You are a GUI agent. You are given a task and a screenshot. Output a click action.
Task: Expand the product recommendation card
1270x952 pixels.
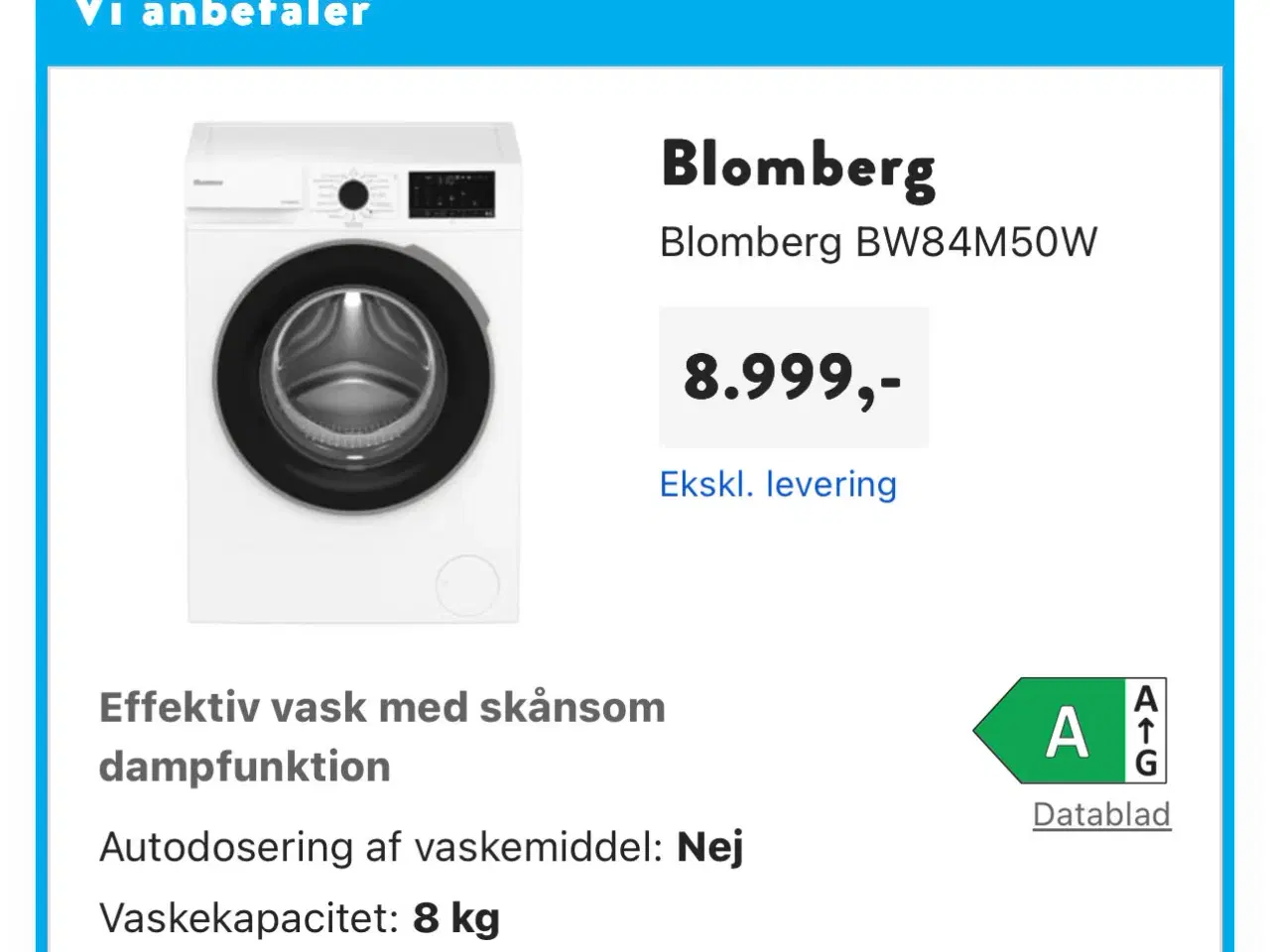(x=635, y=496)
